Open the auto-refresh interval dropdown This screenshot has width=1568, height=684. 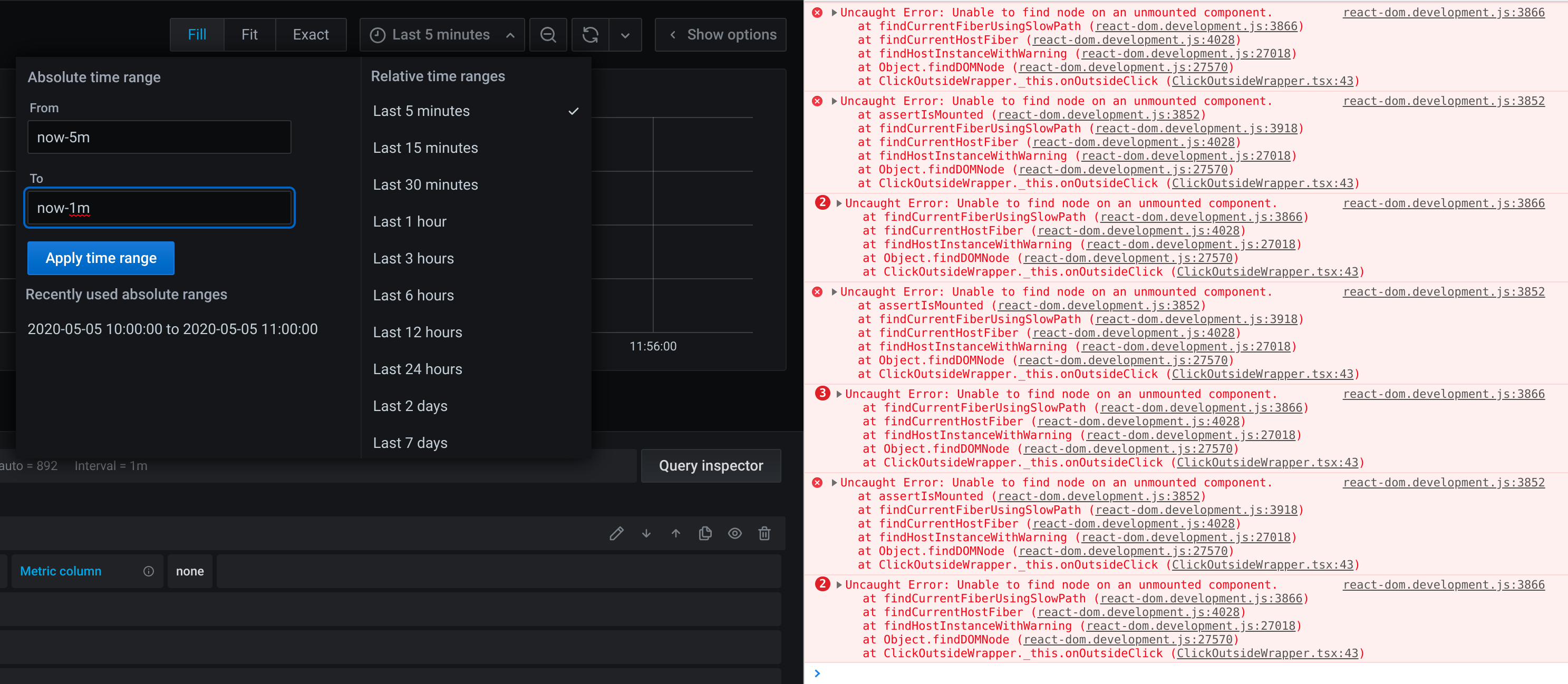pos(625,35)
